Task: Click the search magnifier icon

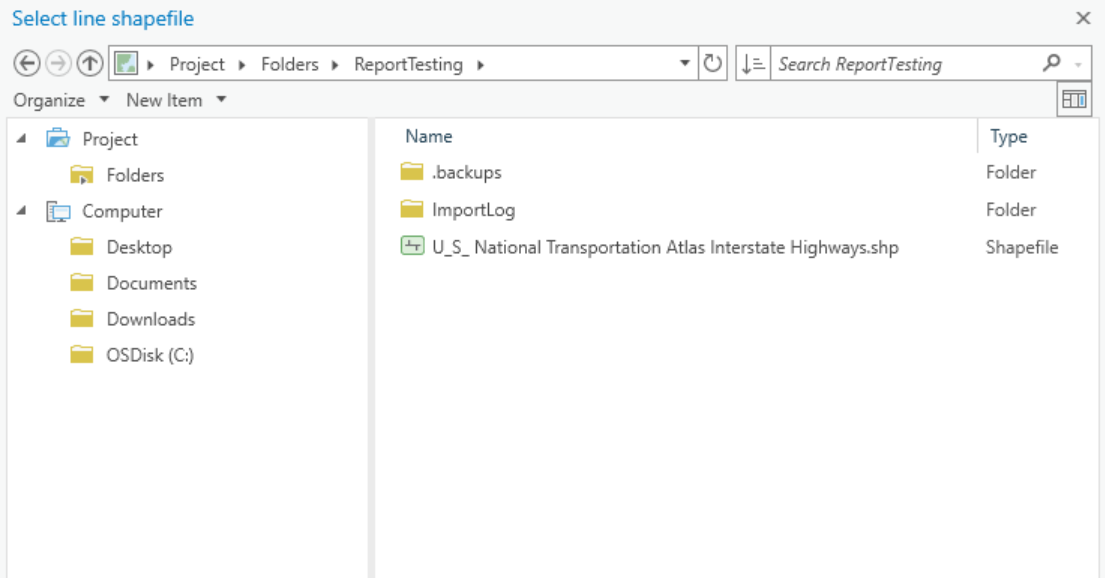Action: click(1051, 63)
